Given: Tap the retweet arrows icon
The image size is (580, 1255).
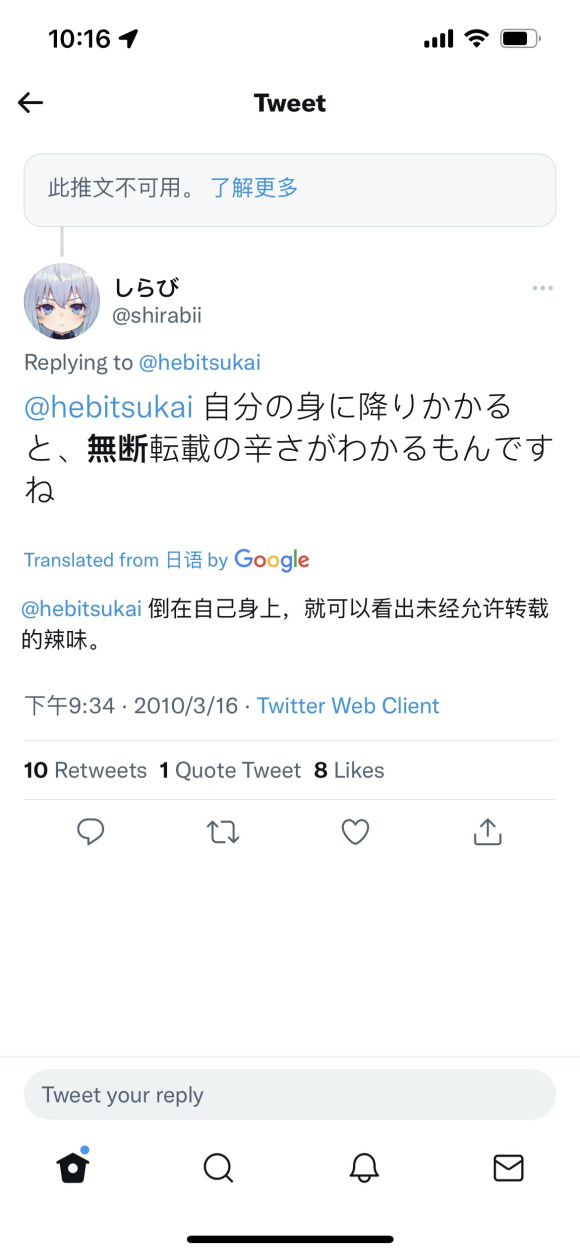Looking at the screenshot, I should pyautogui.click(x=223, y=831).
